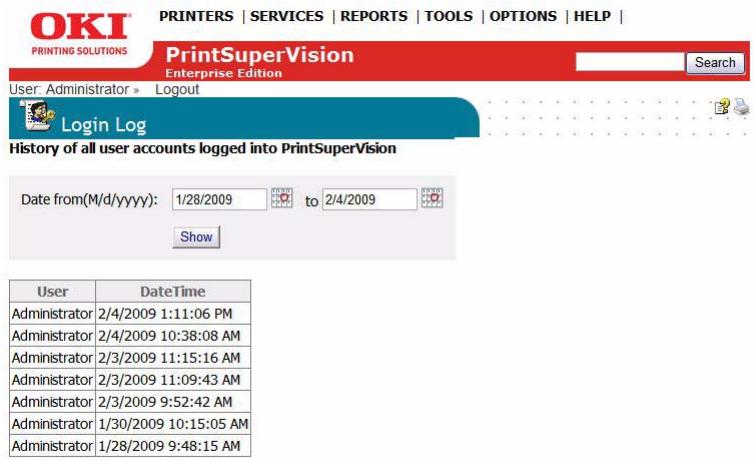The height and width of the screenshot is (462, 754).
Task: Focus the search text field
Action: (x=630, y=62)
